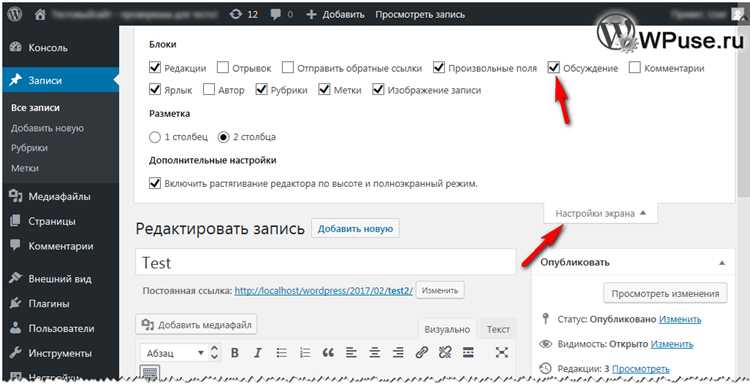Uncheck the Редакции checkbox
The width and height of the screenshot is (750, 385).
pyautogui.click(x=155, y=67)
